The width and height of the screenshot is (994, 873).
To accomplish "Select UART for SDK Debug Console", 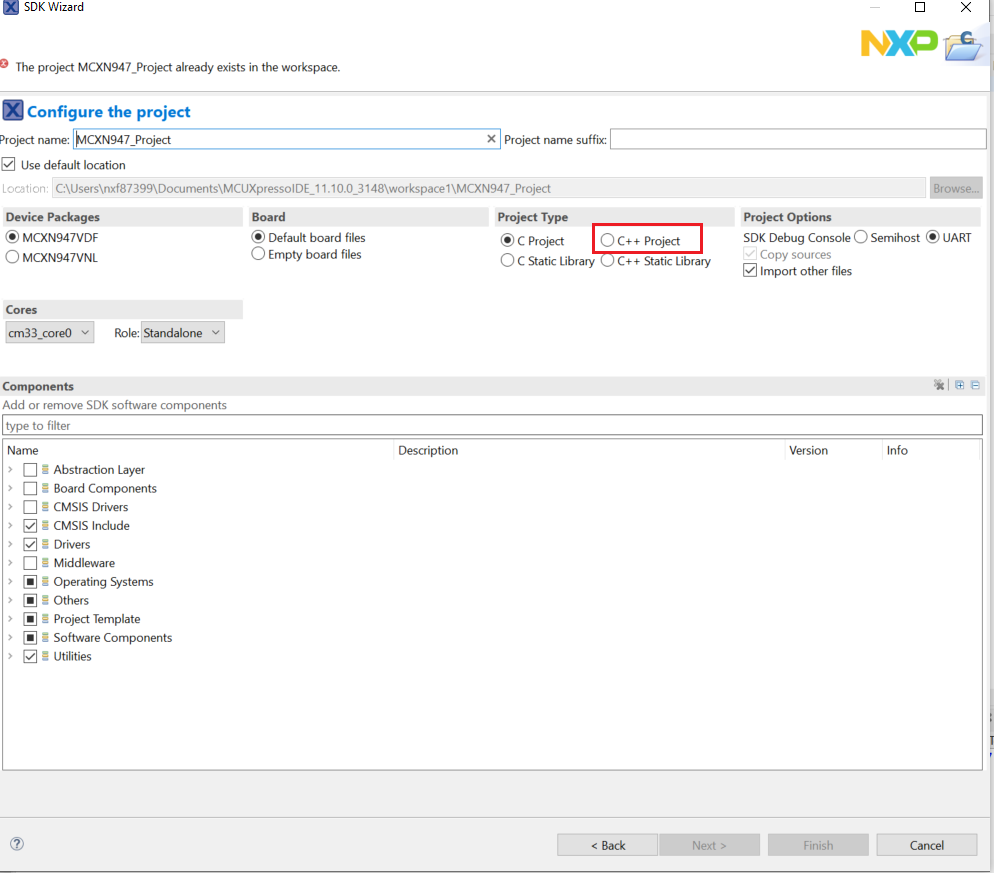I will coord(933,237).
